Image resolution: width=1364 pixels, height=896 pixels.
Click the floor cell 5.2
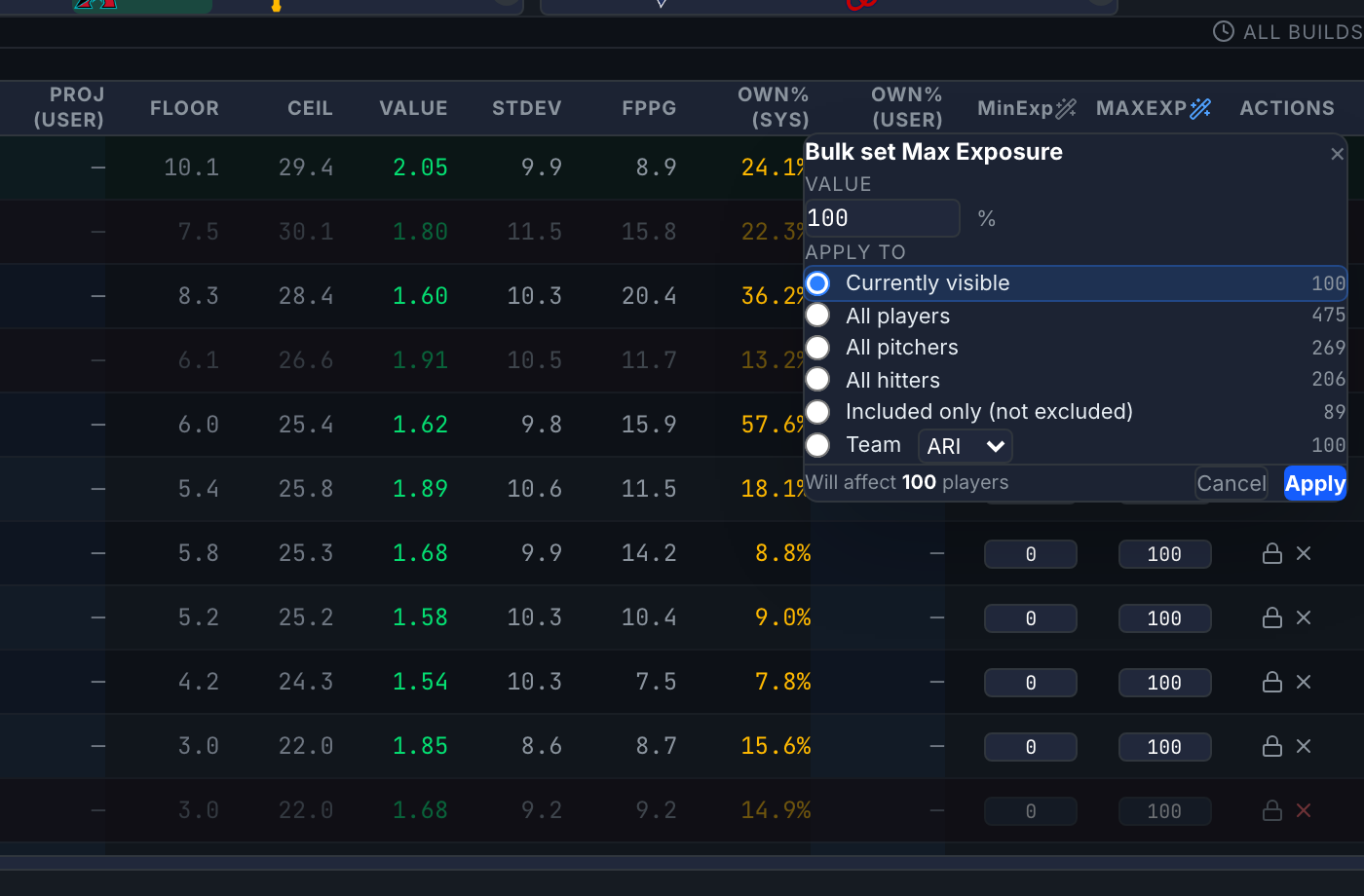tap(199, 617)
